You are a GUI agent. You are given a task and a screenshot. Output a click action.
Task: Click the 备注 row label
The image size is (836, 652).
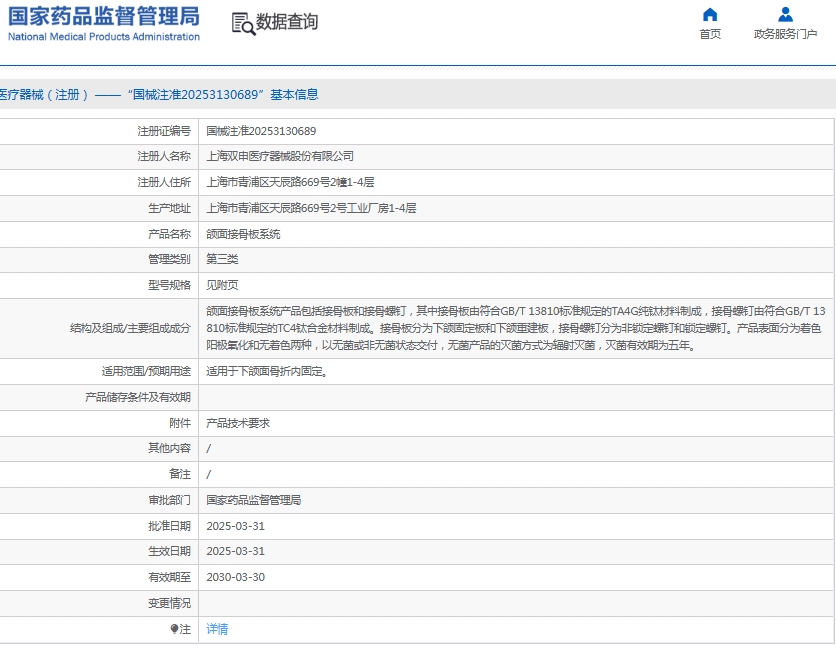click(x=180, y=474)
